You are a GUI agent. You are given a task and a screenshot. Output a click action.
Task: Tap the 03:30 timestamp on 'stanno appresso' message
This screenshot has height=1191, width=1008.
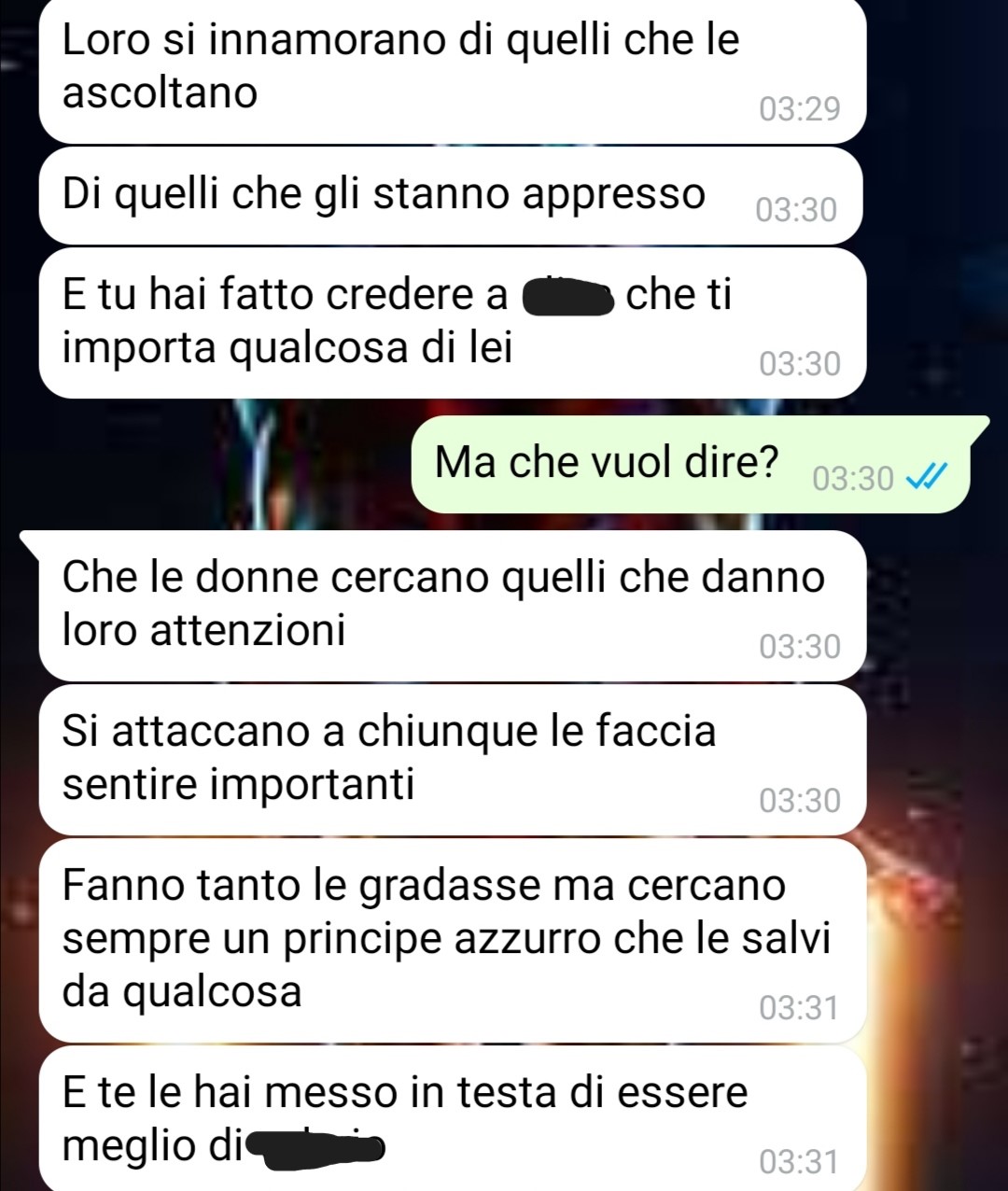click(x=796, y=210)
